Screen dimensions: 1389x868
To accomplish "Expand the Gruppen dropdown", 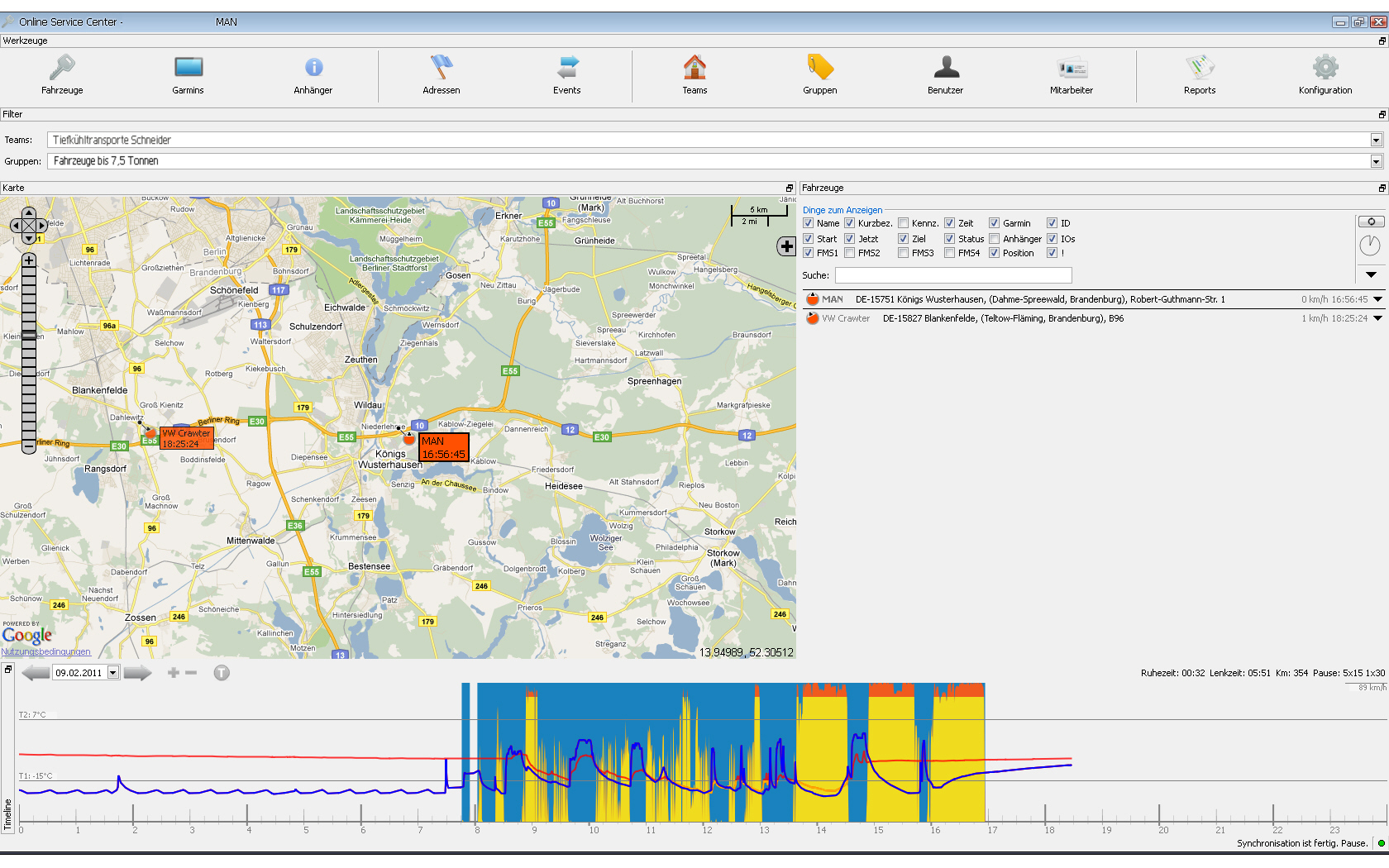I will pos(1376,161).
